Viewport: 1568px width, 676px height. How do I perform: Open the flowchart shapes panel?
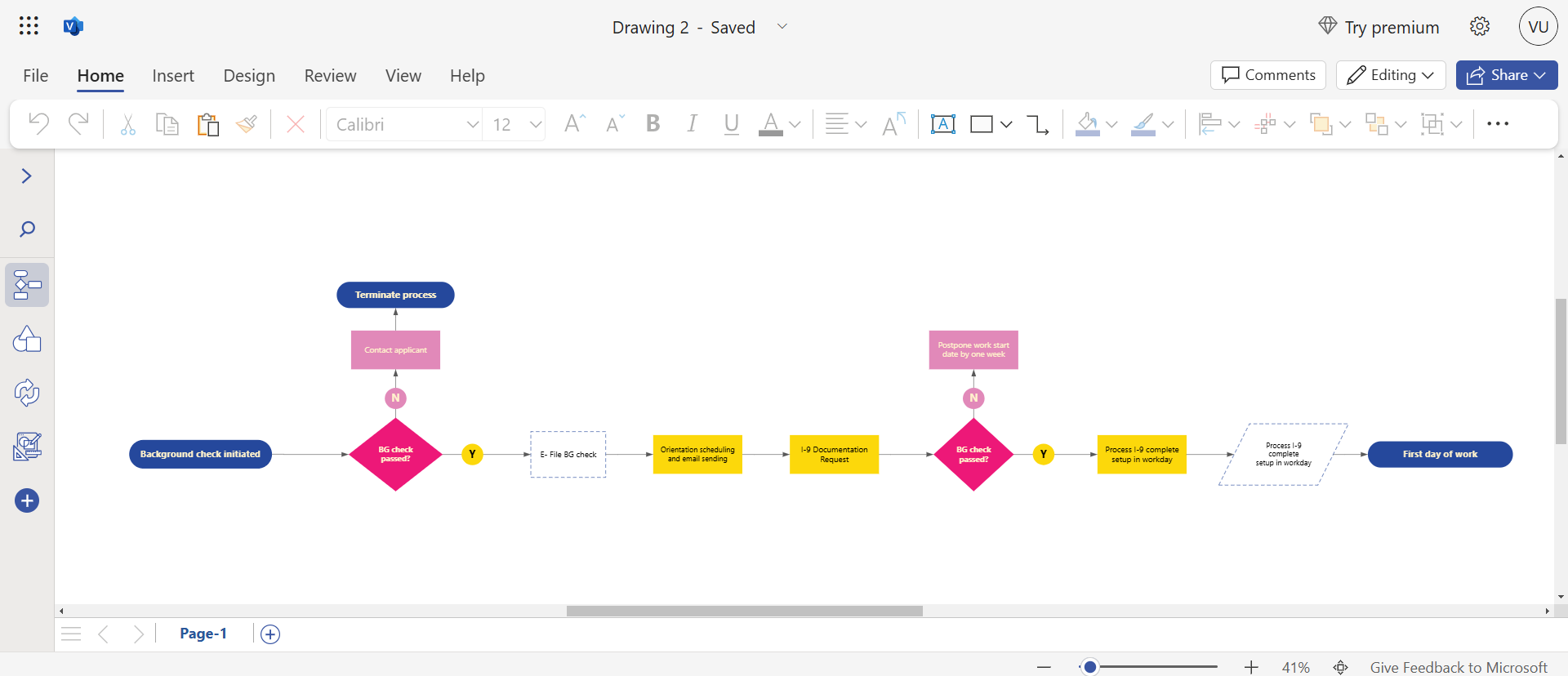coord(27,285)
